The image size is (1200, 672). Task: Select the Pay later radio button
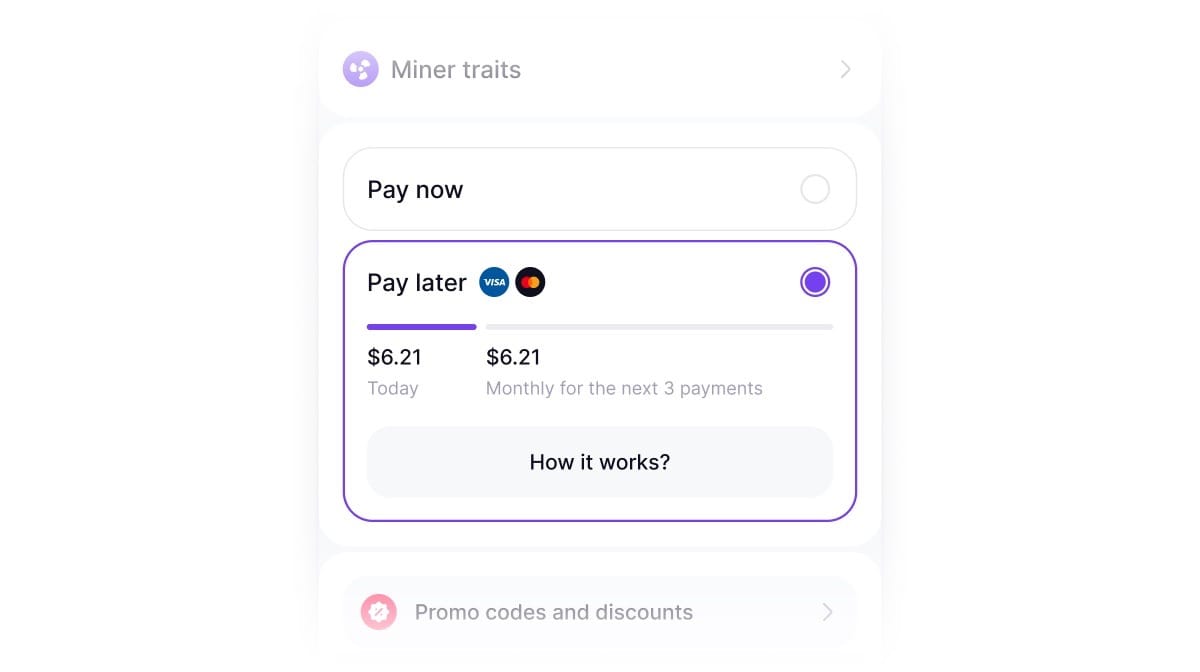(815, 282)
